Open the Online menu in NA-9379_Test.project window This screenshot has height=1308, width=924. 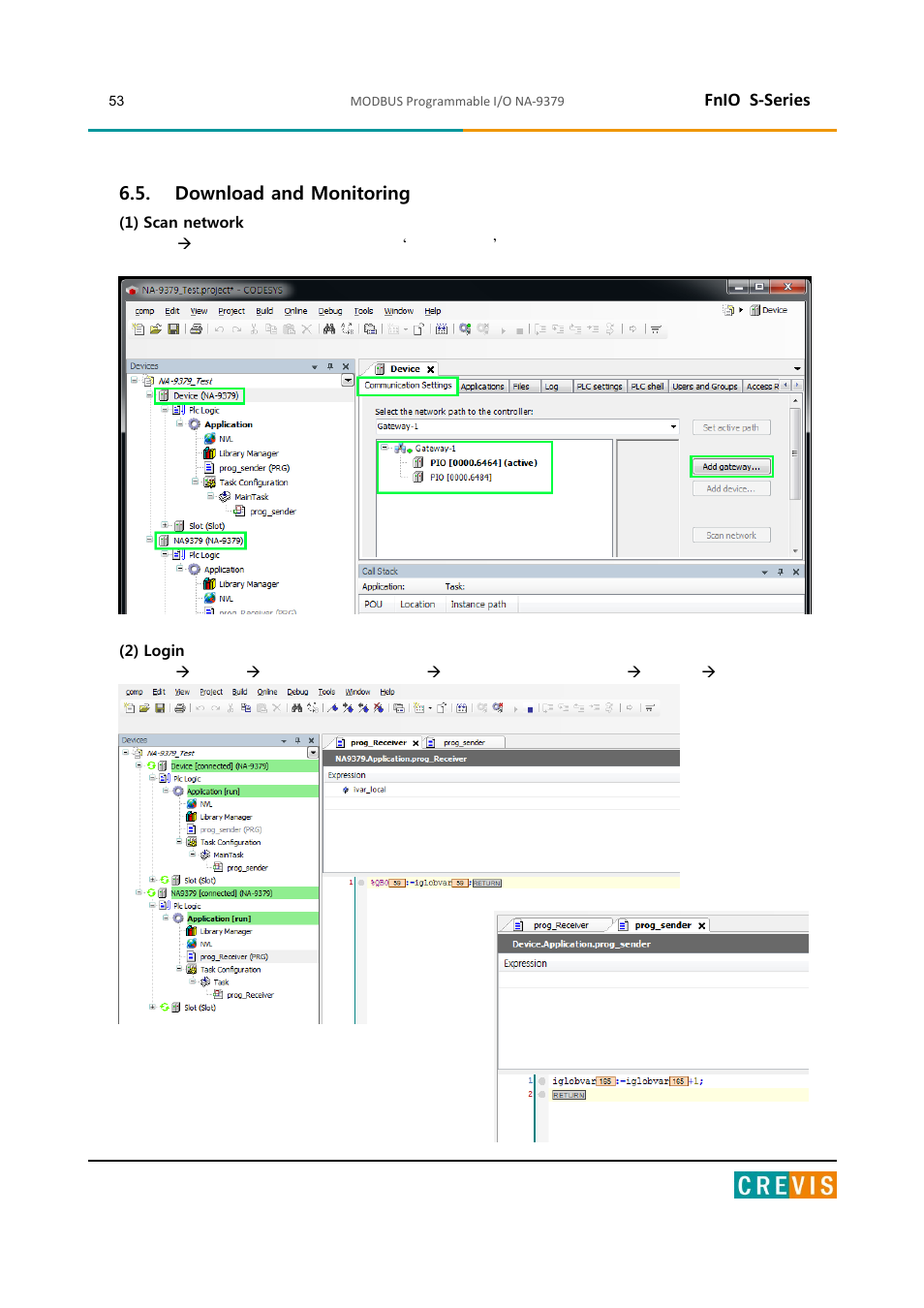pyautogui.click(x=295, y=311)
